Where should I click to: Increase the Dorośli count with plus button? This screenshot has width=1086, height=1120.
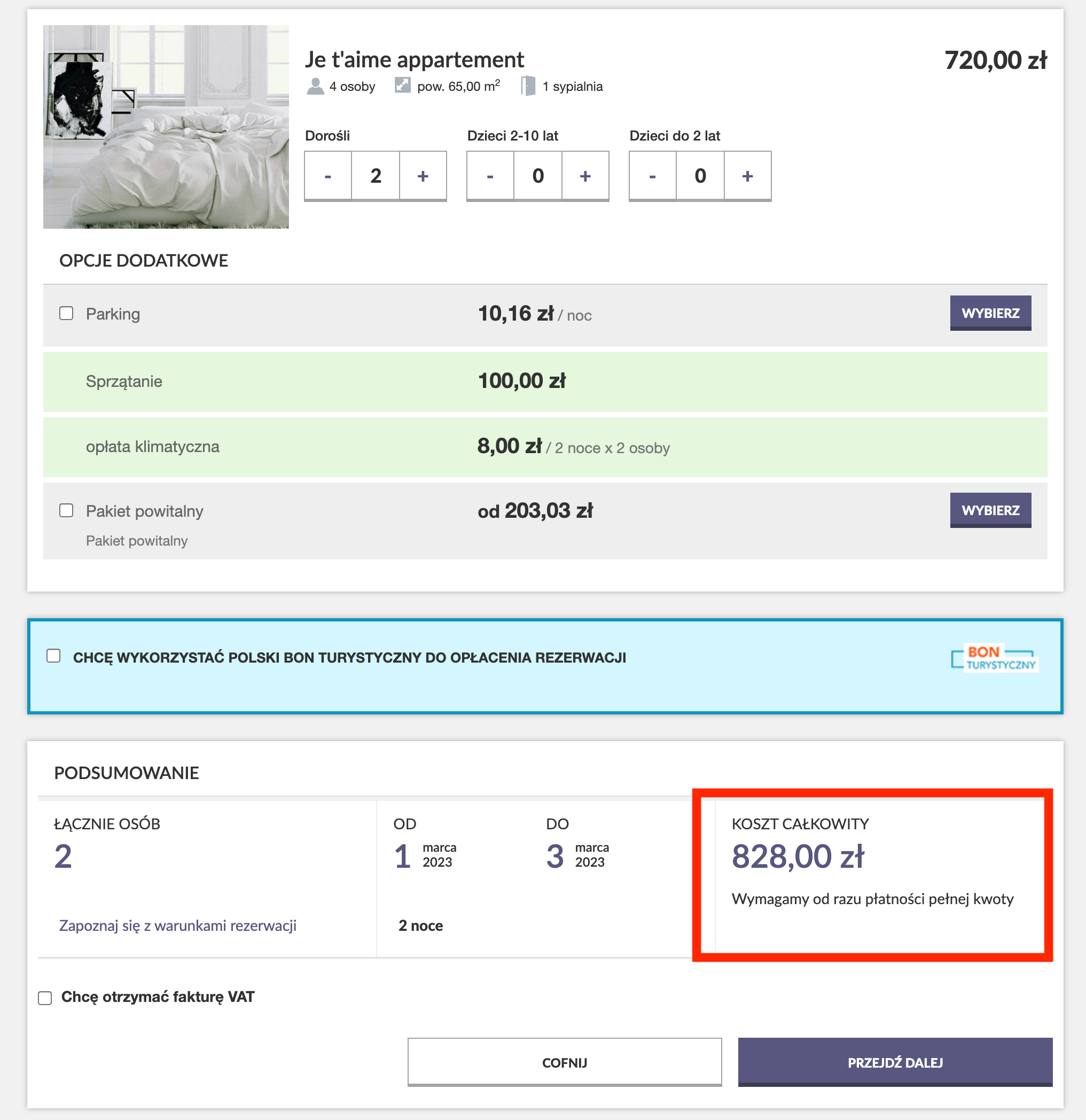[x=422, y=176]
